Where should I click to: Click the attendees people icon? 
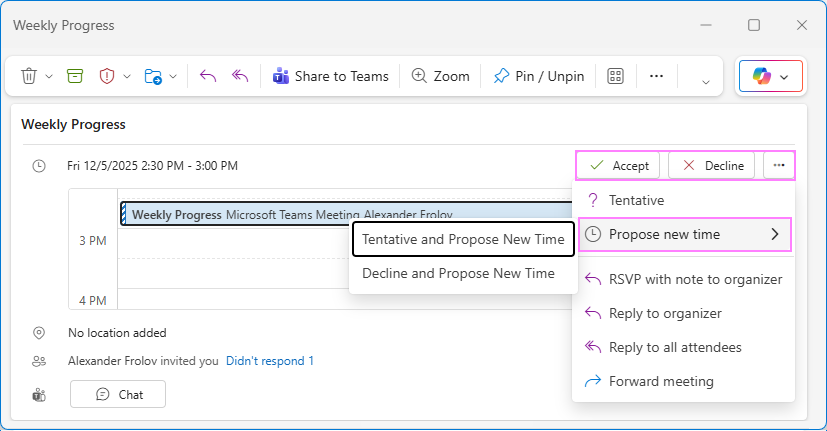(x=39, y=361)
